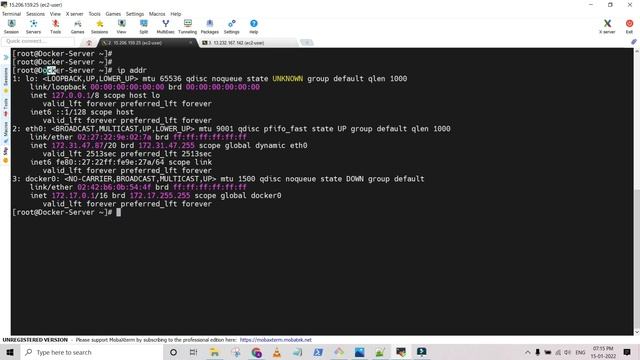Image resolution: width=640 pixels, height=360 pixels.
Task: Open the mobaxterm.mobatek.net link
Action: pos(276,340)
